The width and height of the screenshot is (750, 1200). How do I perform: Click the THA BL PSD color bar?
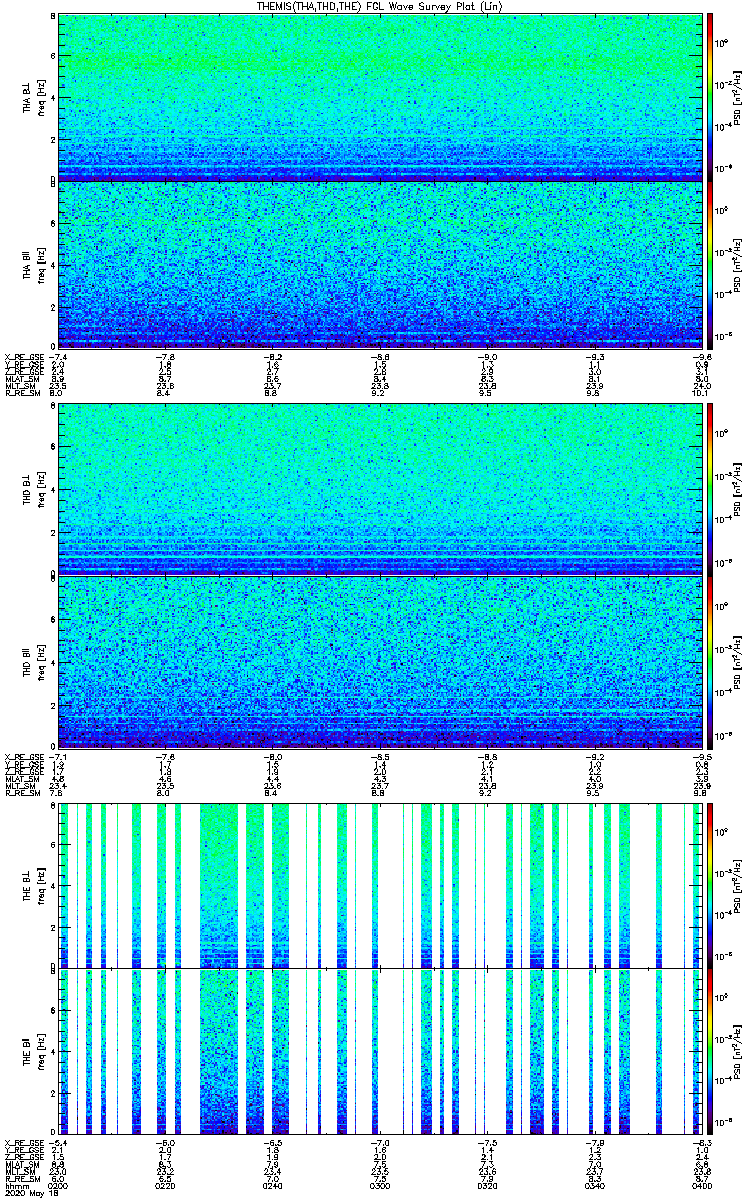coord(711,97)
